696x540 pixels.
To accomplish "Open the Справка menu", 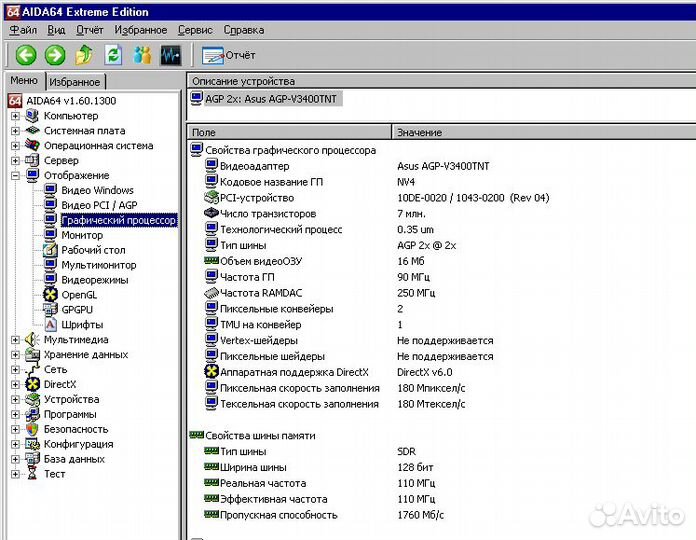I will point(244,30).
